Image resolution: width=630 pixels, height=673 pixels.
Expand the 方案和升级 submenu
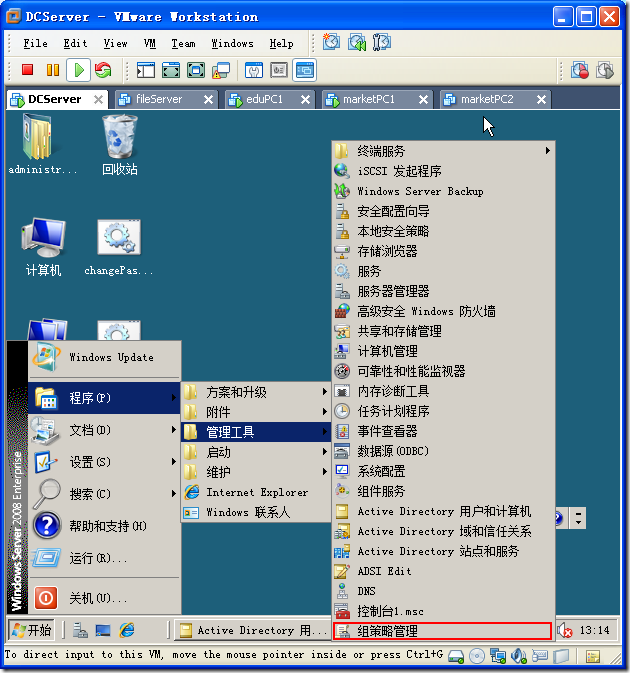(x=256, y=392)
